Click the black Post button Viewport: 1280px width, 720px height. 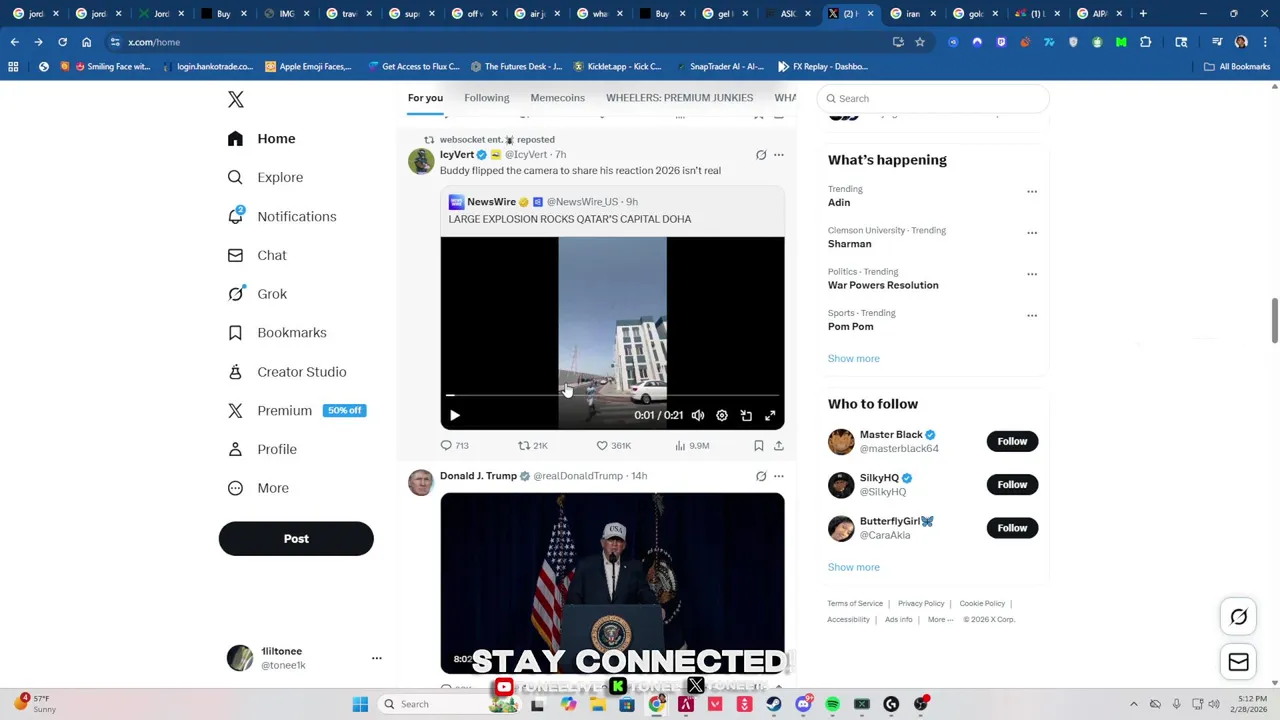click(296, 538)
